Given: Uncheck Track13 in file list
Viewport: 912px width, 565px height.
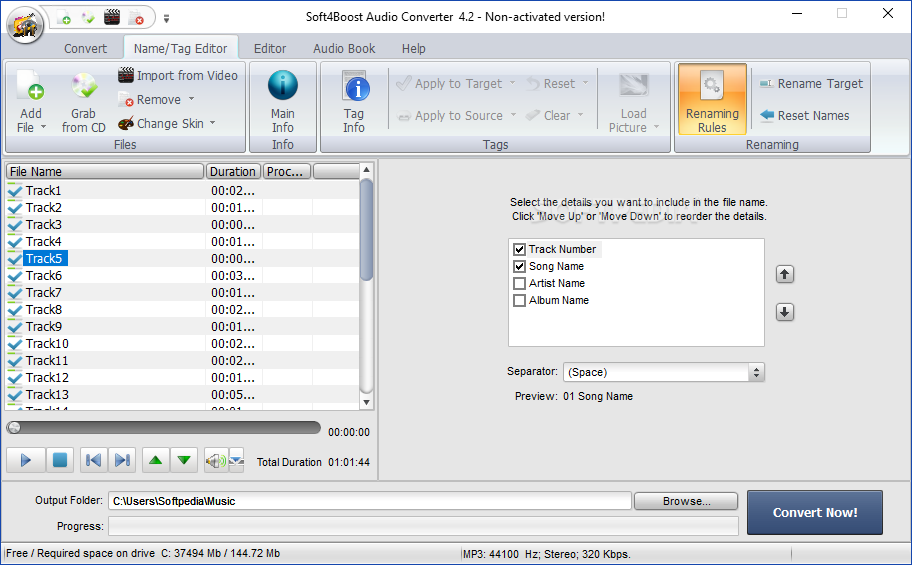Looking at the screenshot, I should click(x=15, y=395).
